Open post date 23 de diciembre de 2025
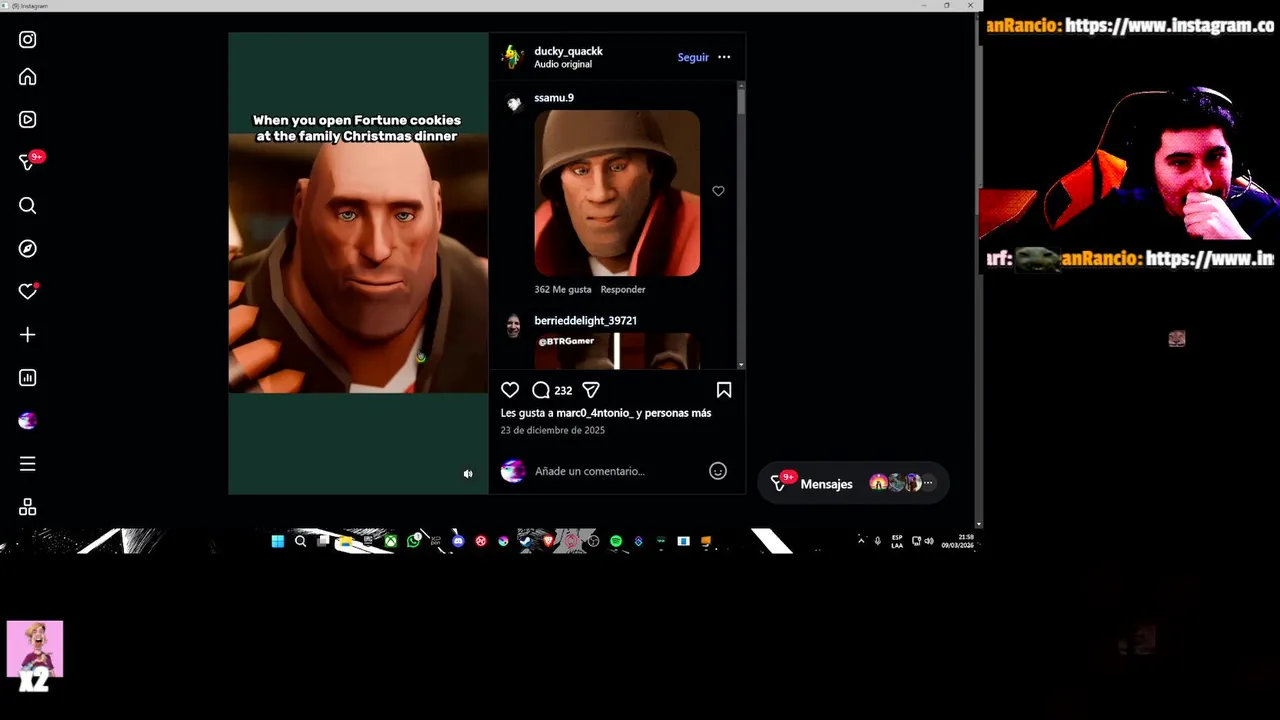Viewport: 1280px width, 720px height. coord(552,430)
